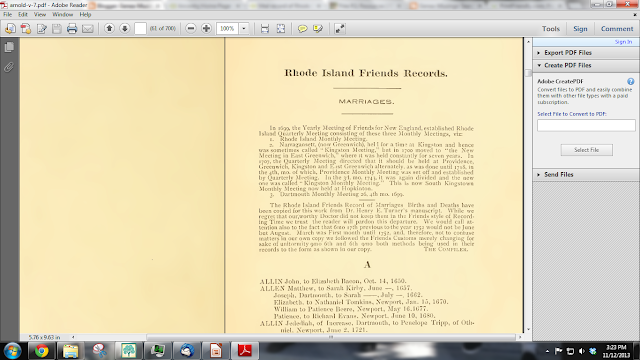This screenshot has width=640, height=360.
Task: Open the zoom percentage dropdown arrow
Action: [x=244, y=29]
